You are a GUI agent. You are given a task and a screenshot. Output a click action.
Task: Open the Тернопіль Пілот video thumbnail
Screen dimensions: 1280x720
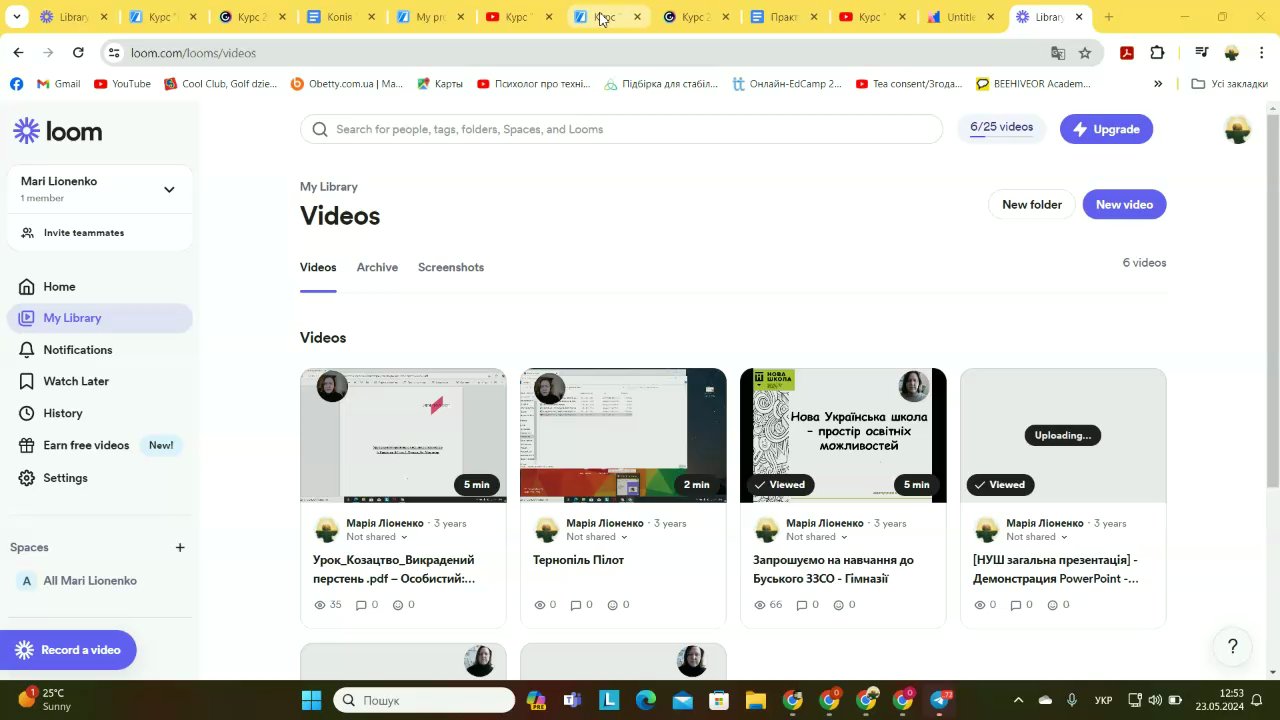point(623,435)
